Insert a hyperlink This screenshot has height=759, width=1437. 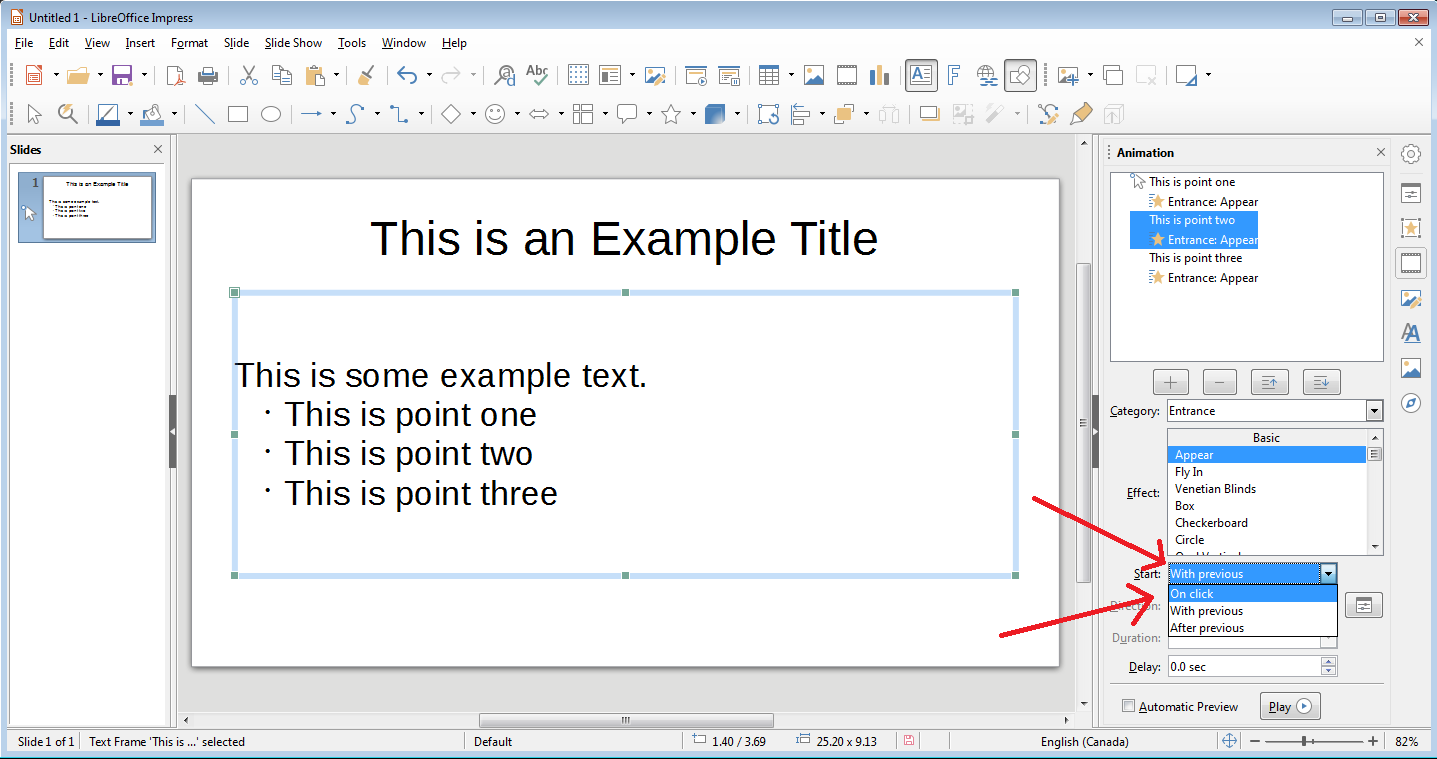pyautogui.click(x=987, y=75)
